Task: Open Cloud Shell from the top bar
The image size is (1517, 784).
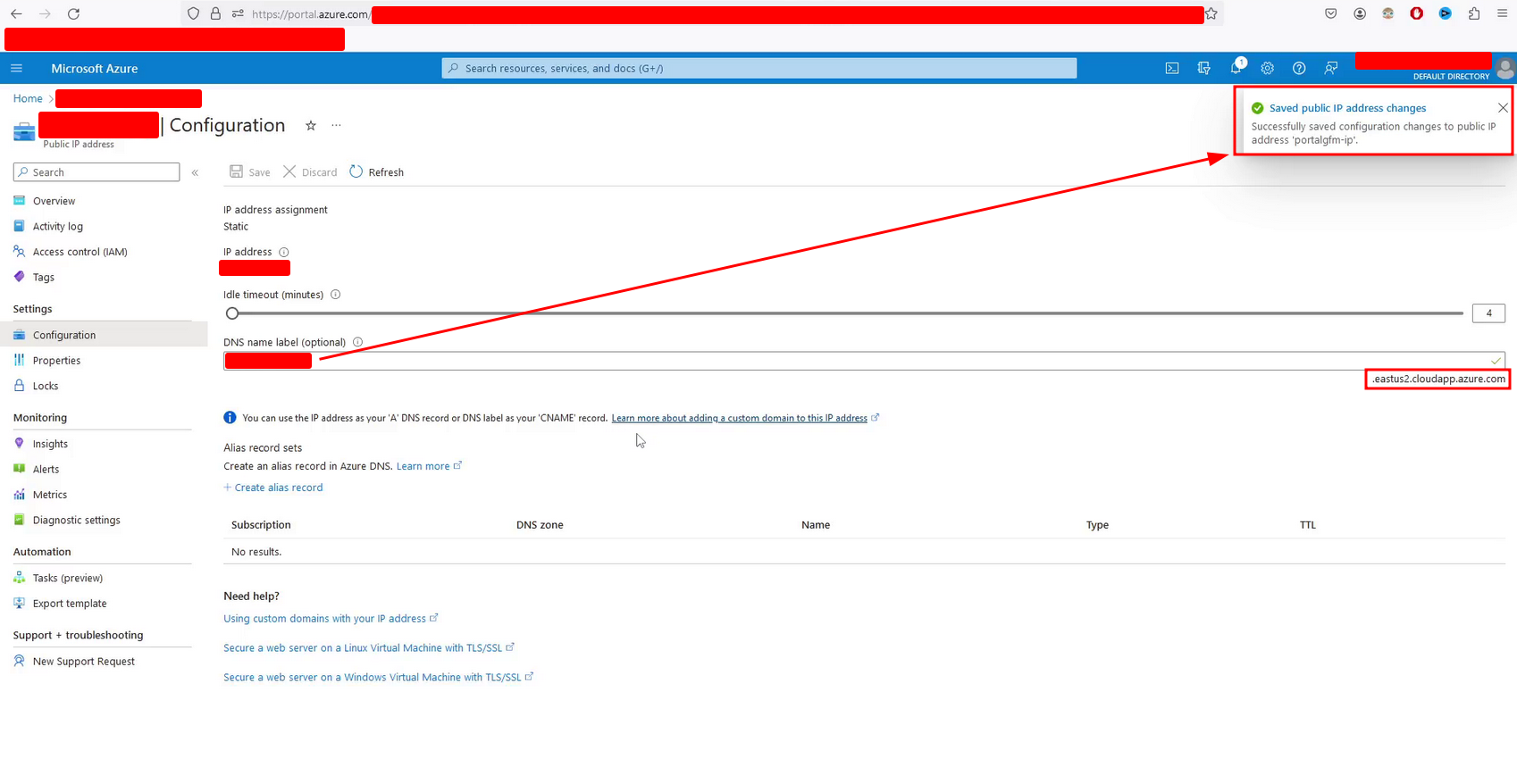Action: pos(1172,68)
